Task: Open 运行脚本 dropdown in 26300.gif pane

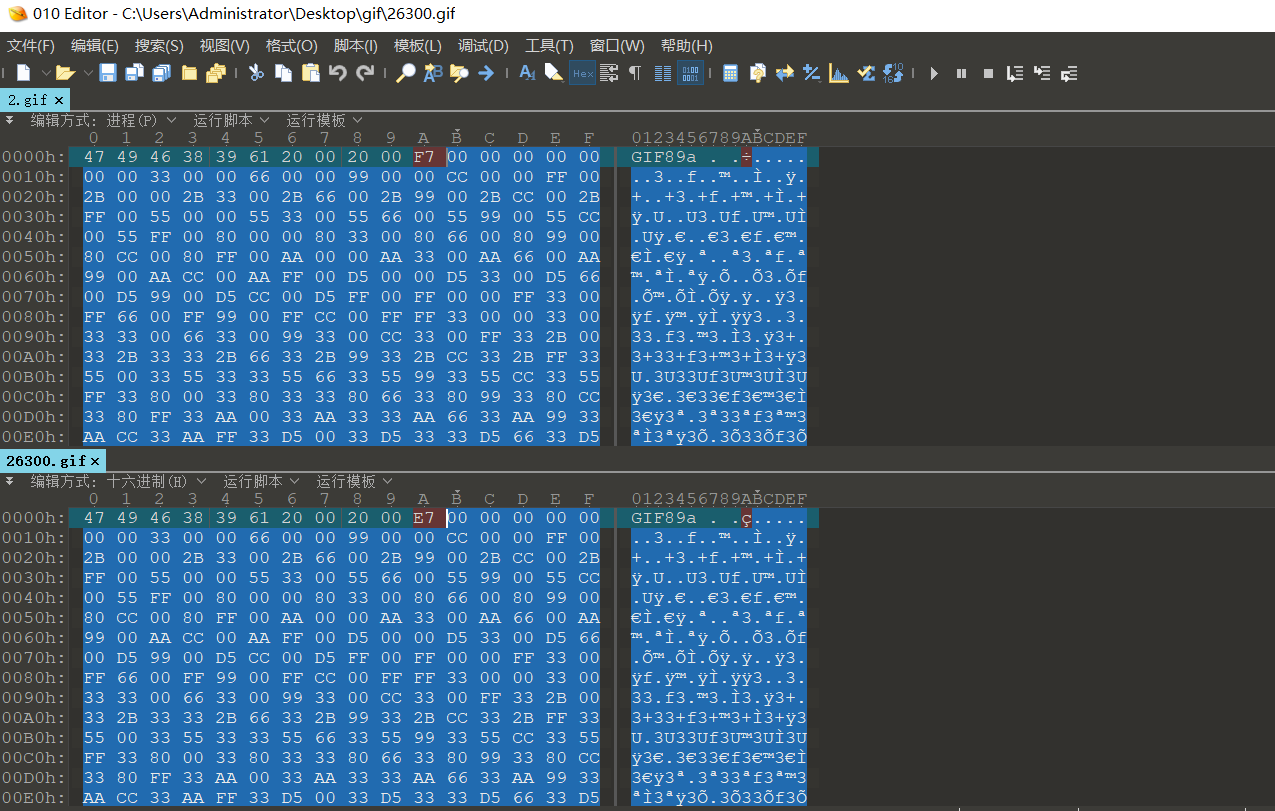Action: point(262,481)
